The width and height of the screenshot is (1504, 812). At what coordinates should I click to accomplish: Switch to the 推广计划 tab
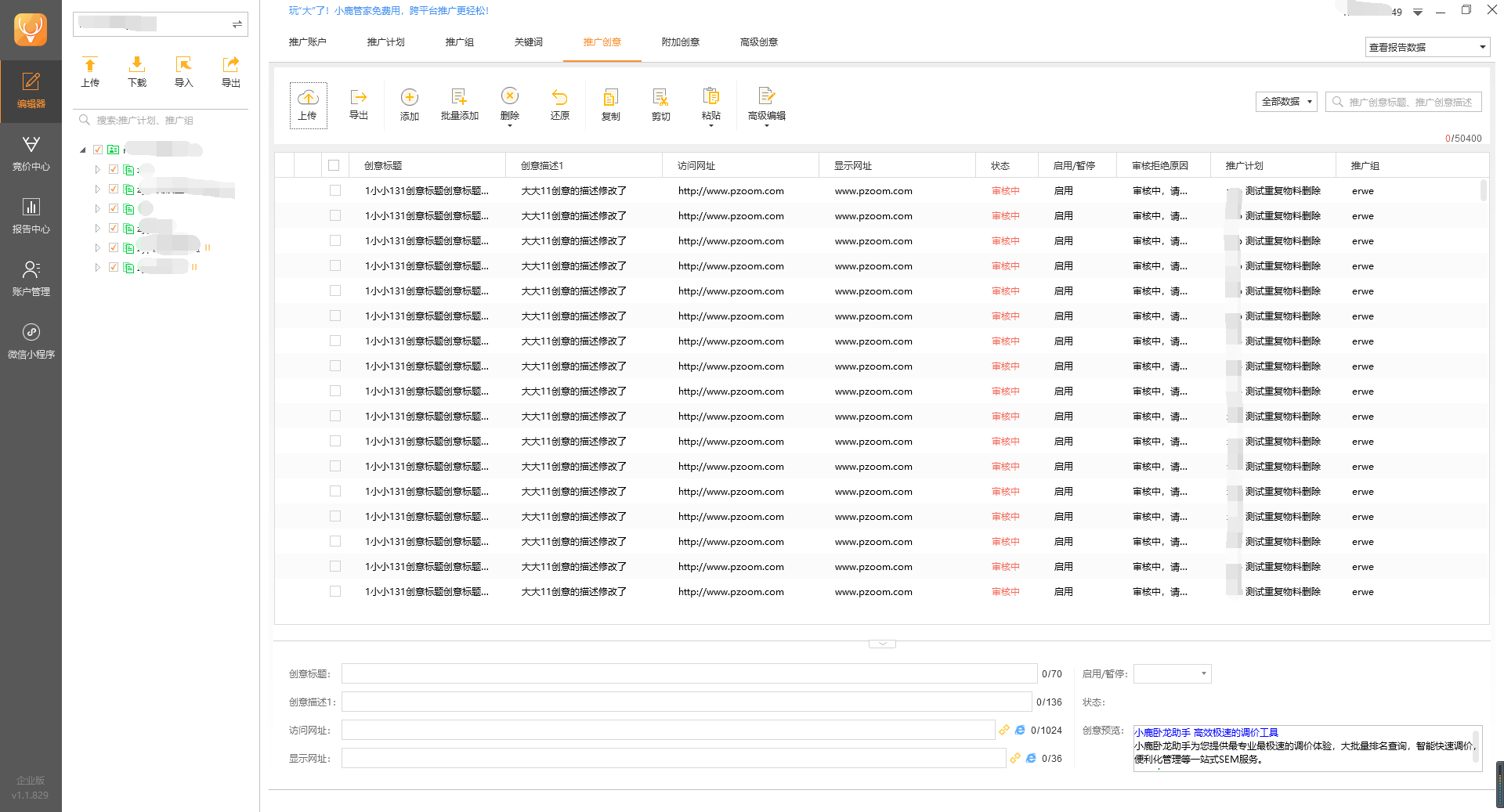tap(385, 42)
